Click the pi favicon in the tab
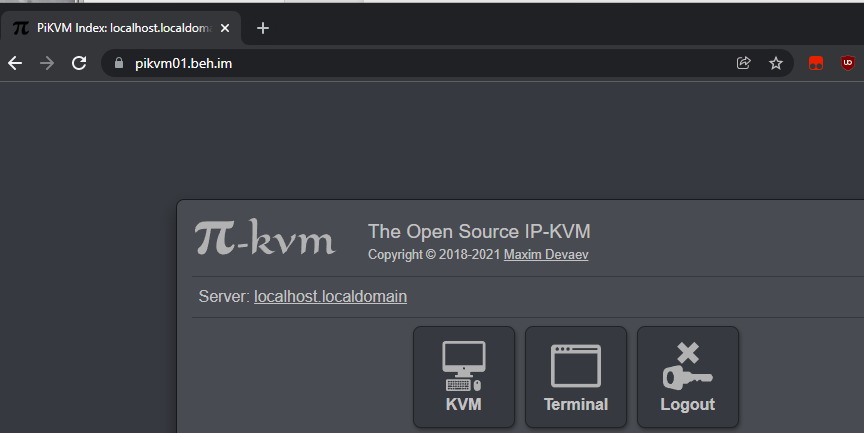Image resolution: width=864 pixels, height=433 pixels. [x=20, y=28]
